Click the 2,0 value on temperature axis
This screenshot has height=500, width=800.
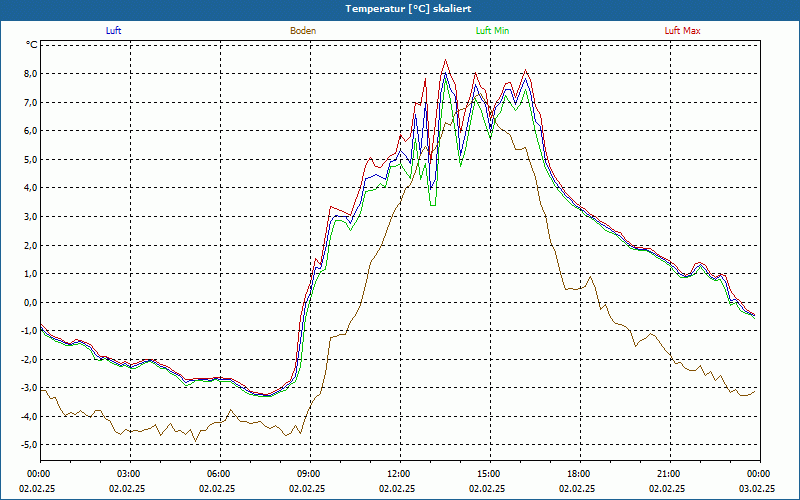(x=31, y=245)
